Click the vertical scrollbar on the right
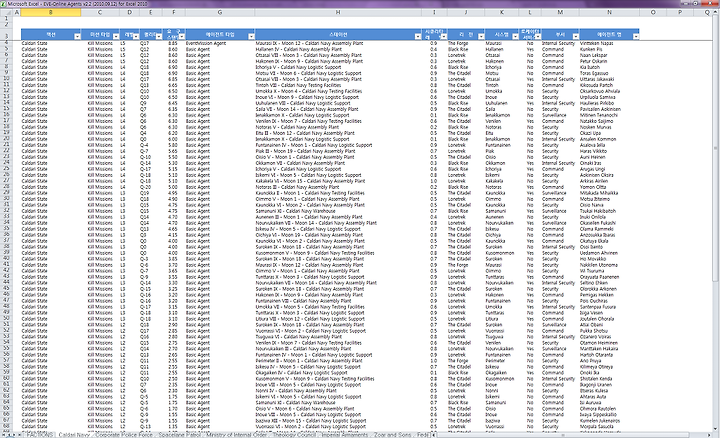720x438 pixels. 716,220
